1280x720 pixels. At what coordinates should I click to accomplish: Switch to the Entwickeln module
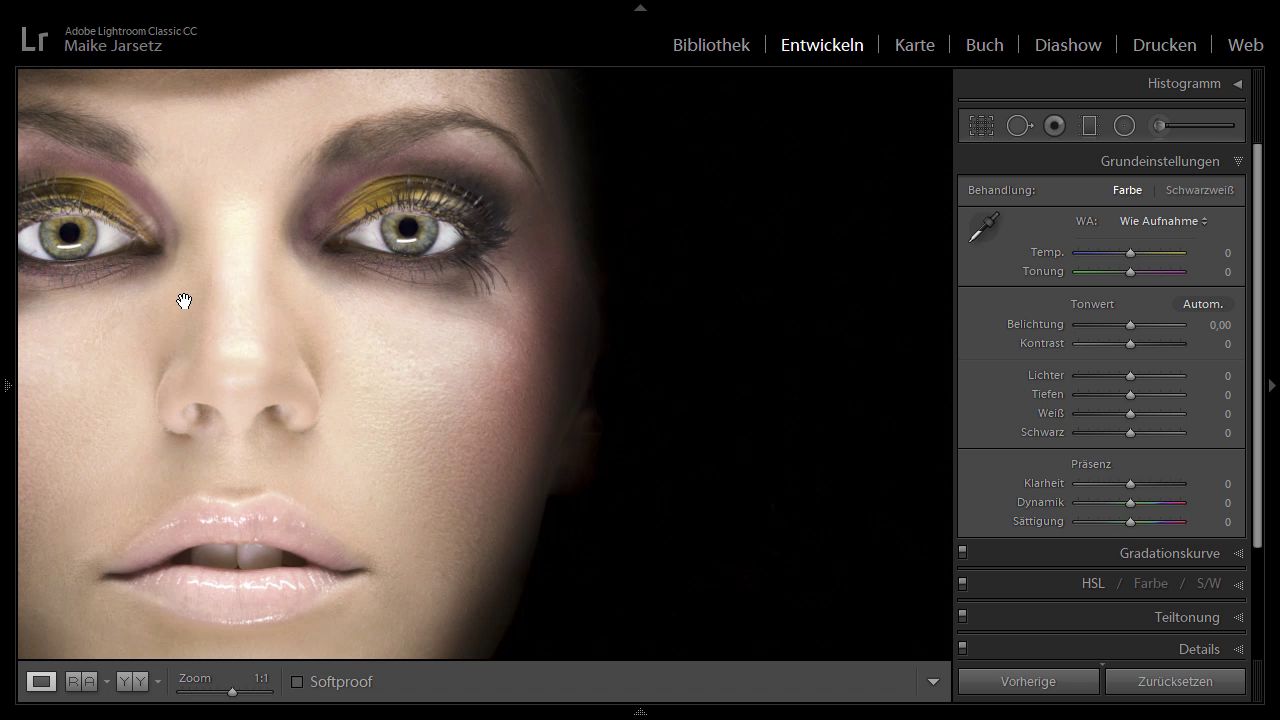[x=822, y=45]
